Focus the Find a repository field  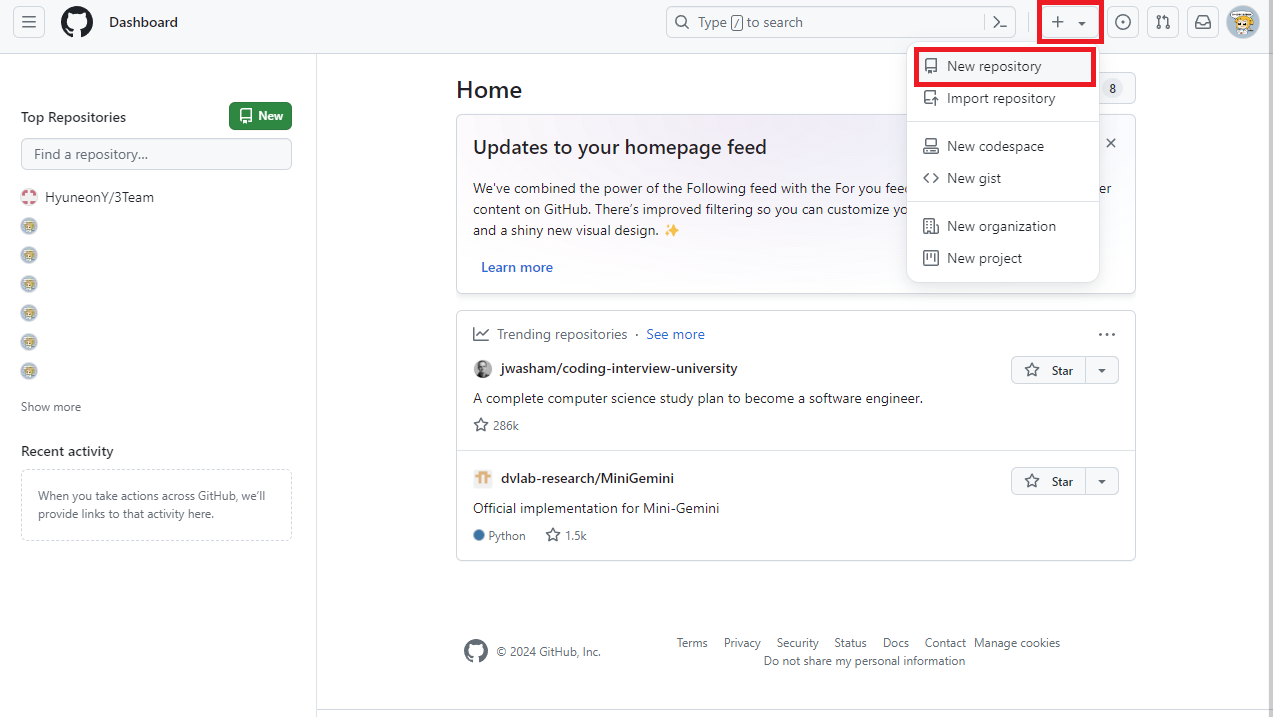pyautogui.click(x=156, y=154)
